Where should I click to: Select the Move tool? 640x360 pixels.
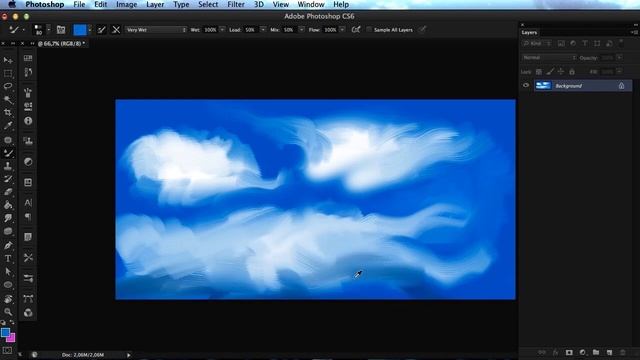point(8,60)
